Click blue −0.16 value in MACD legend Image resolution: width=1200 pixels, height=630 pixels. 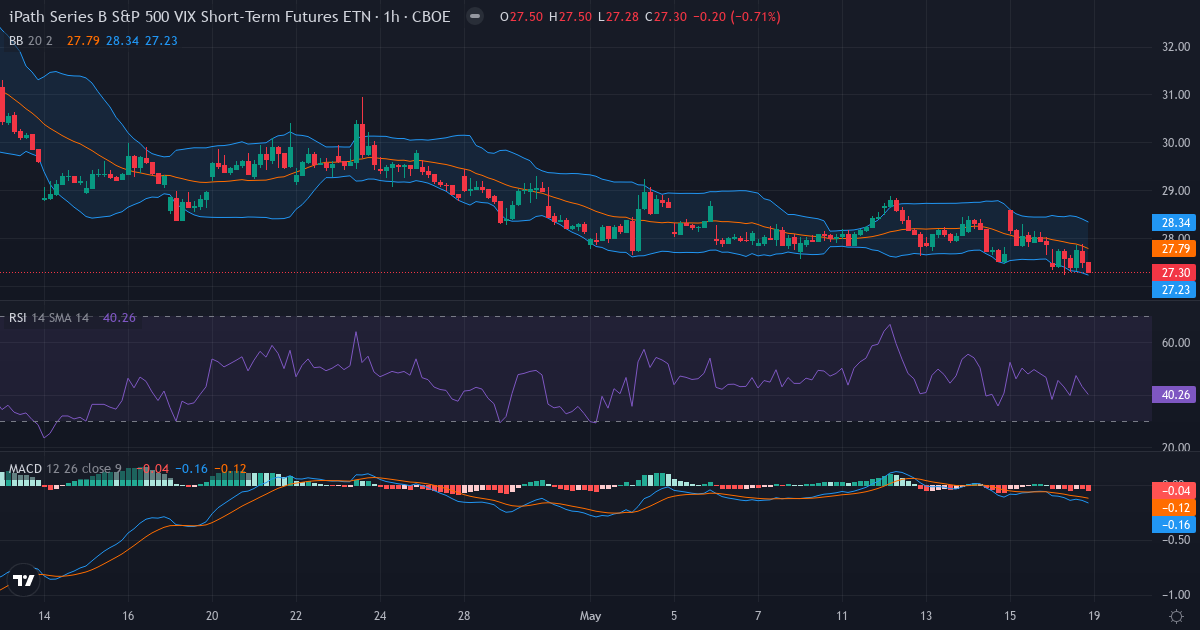192,468
